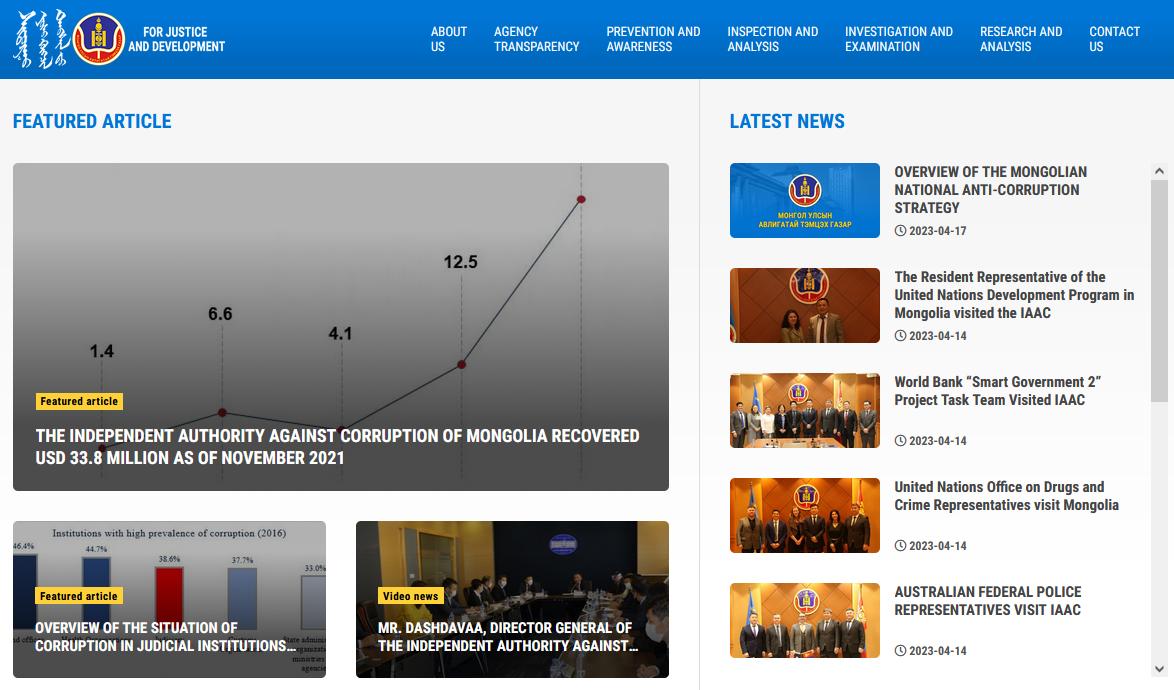Click the clock icon under Australian Federal Police news
Image resolution: width=1174 pixels, height=690 pixels.
point(900,650)
